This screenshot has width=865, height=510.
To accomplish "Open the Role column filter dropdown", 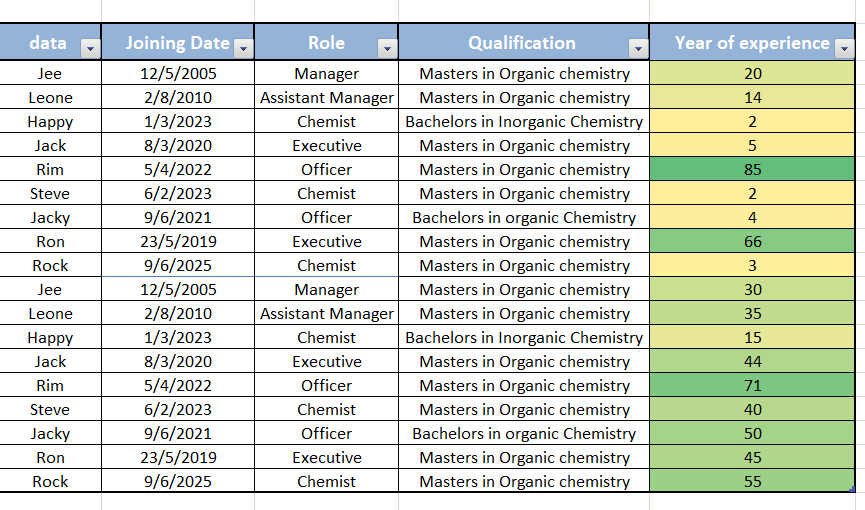I will (387, 49).
